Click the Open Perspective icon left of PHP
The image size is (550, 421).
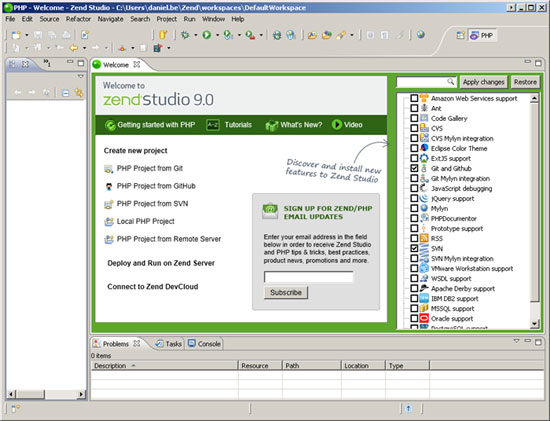[x=461, y=35]
